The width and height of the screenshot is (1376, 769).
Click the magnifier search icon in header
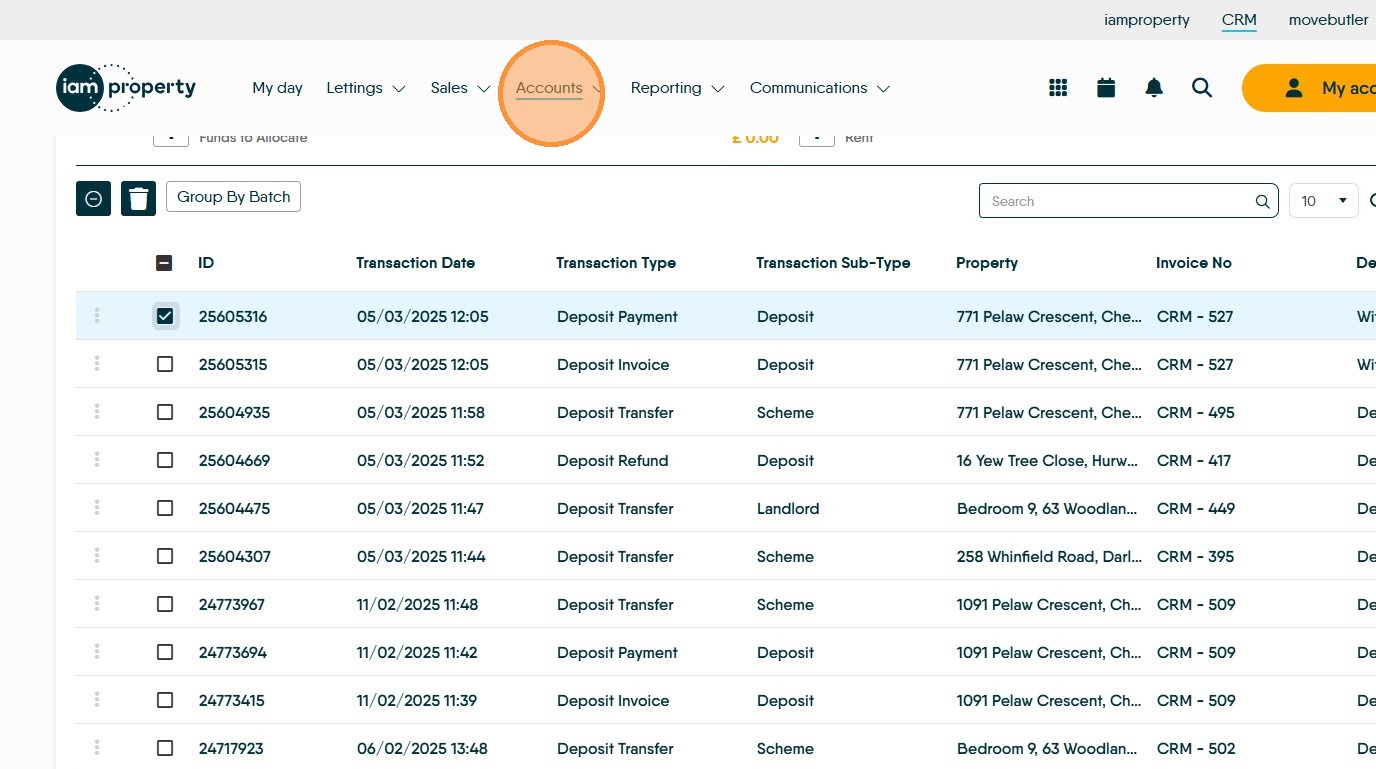click(1202, 88)
